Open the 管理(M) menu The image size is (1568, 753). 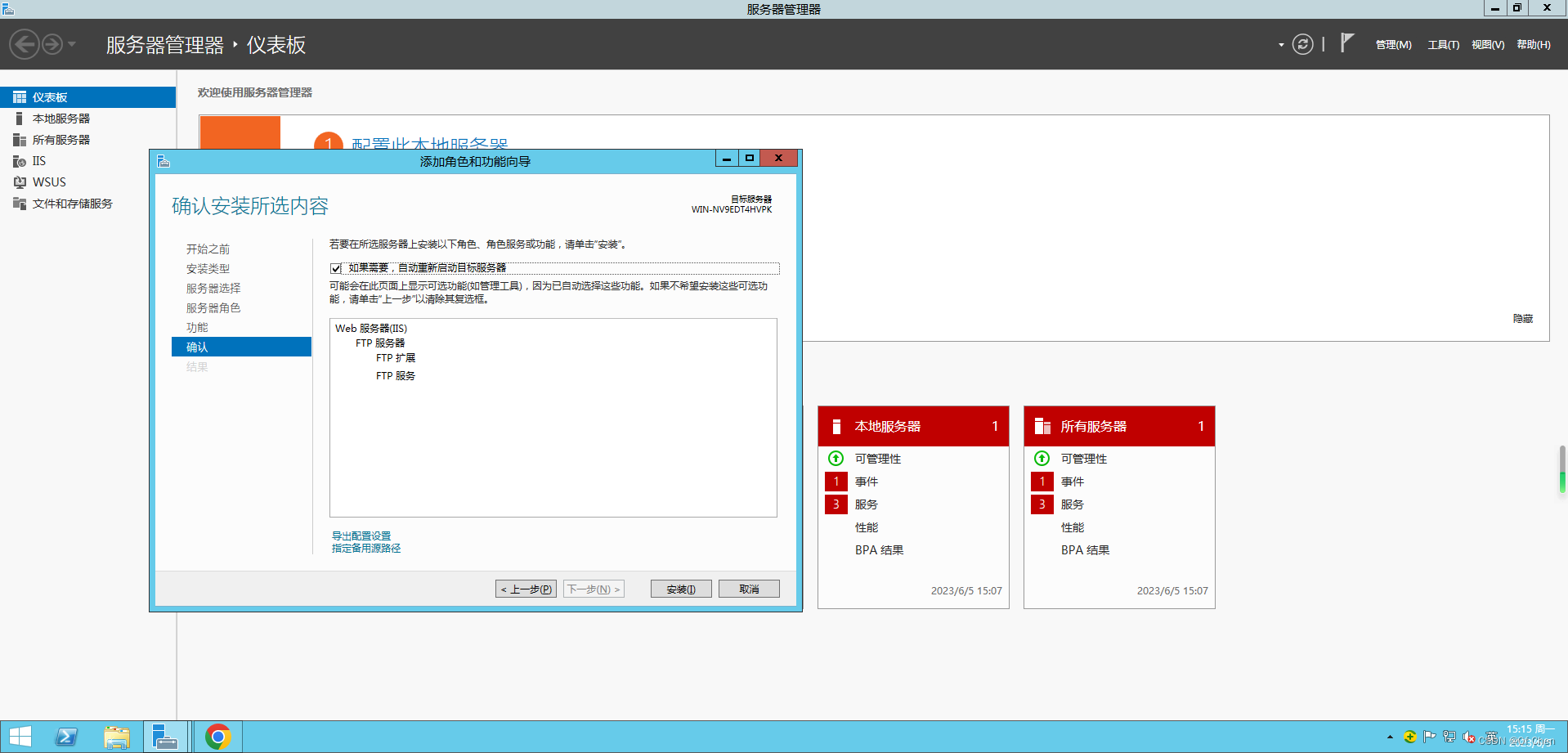tap(1394, 45)
